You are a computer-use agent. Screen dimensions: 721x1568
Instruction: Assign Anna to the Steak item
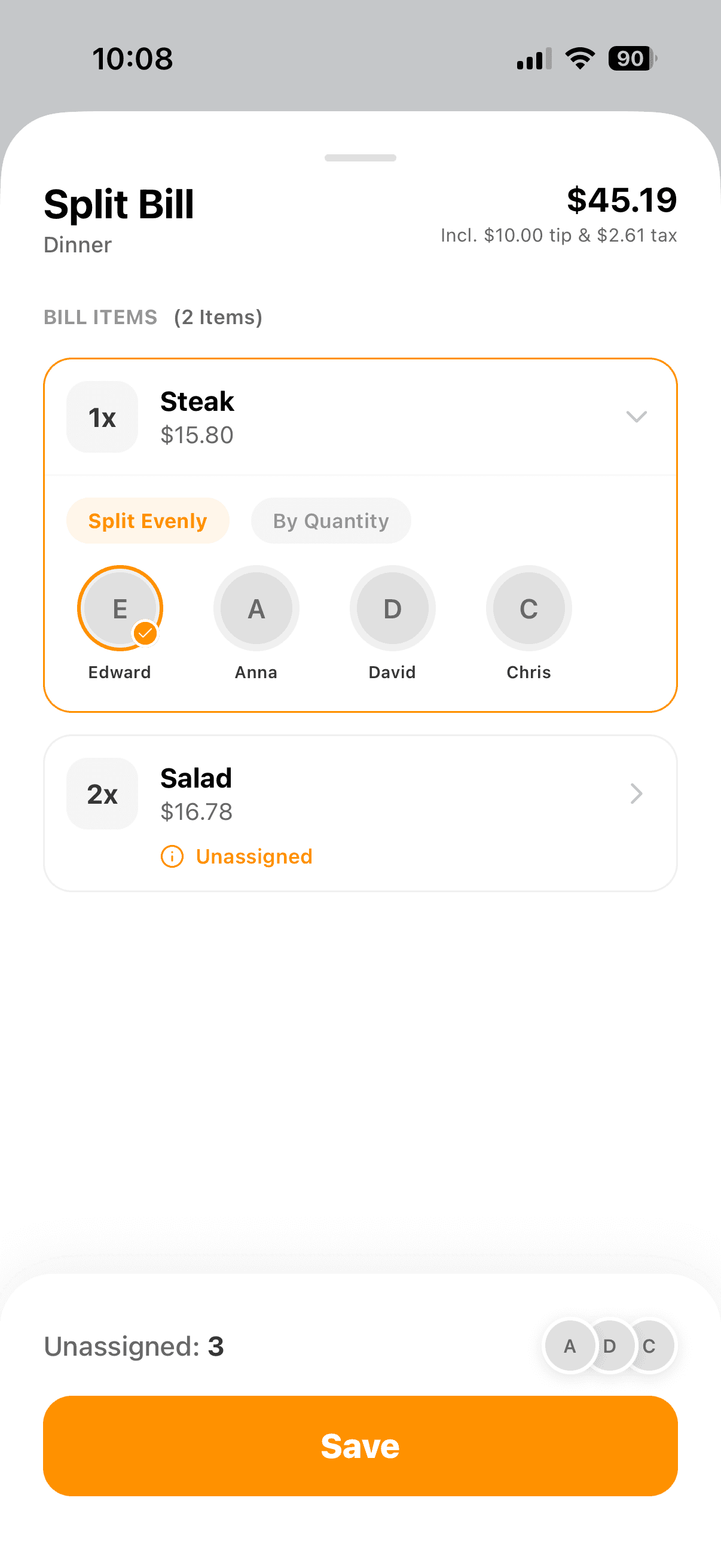click(x=256, y=608)
